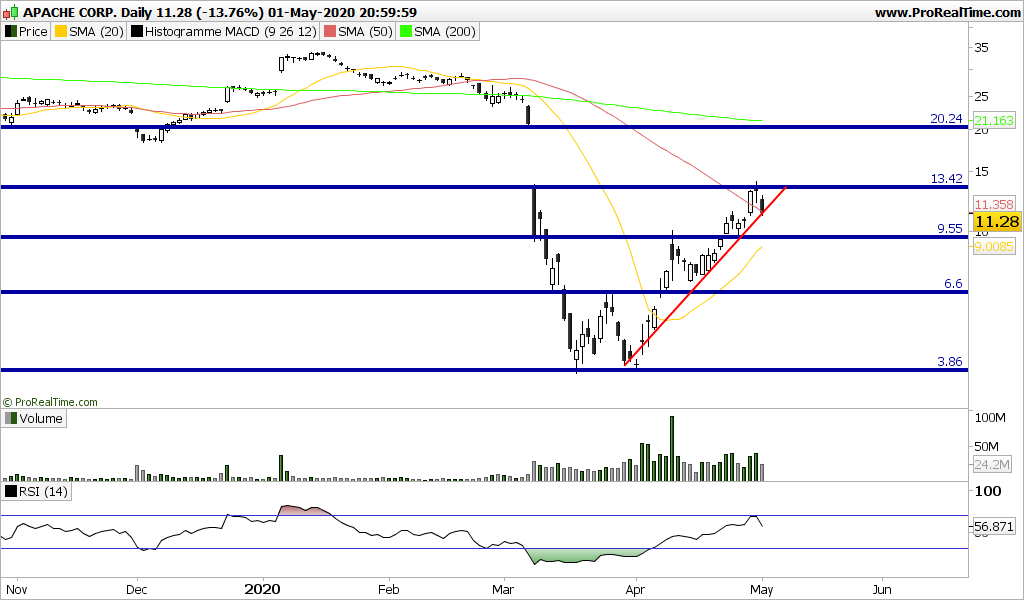Click the tallest volume bar in April
Screen dimensions: 1024x600
tap(672, 449)
